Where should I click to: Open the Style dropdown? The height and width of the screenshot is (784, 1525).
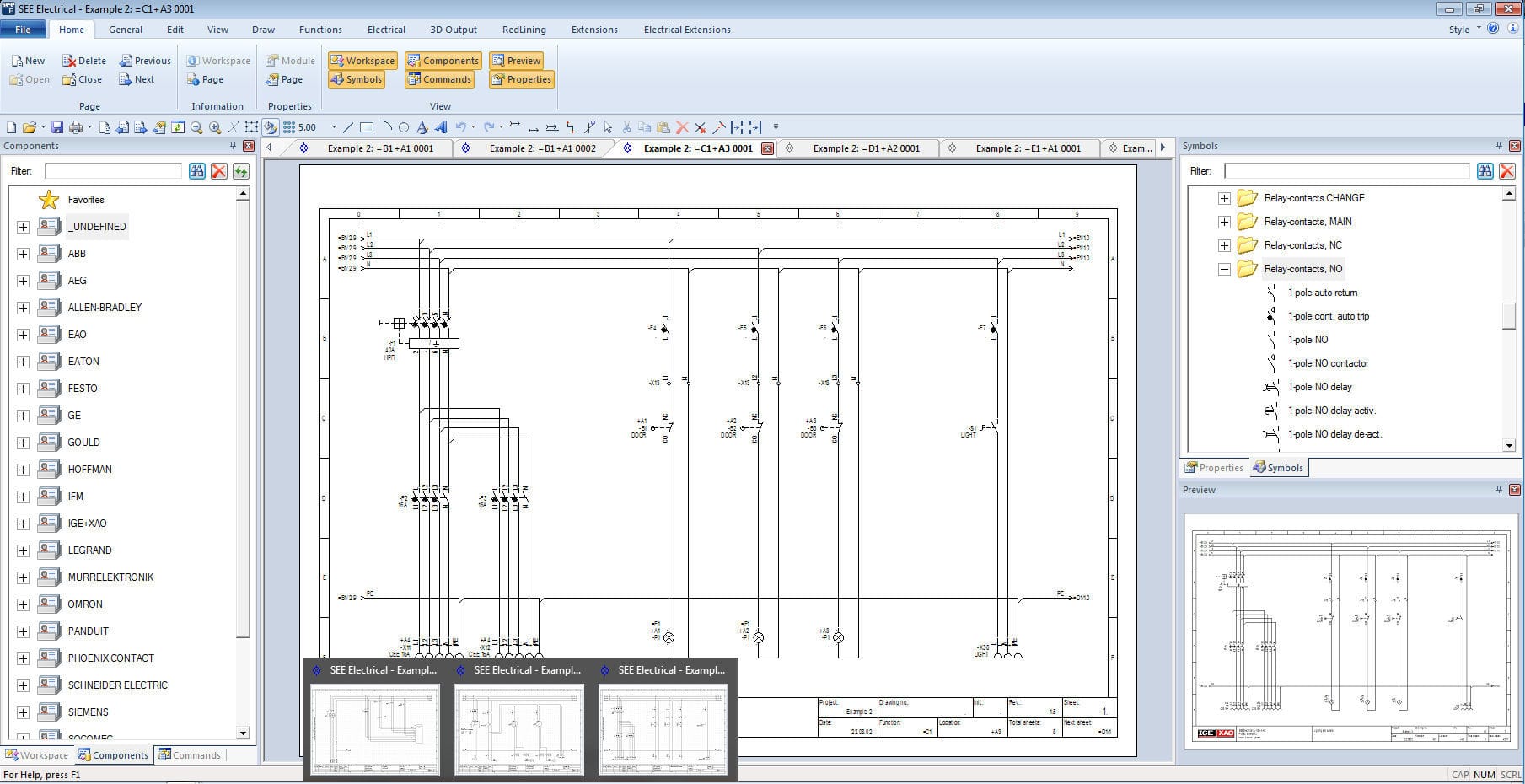(1463, 30)
